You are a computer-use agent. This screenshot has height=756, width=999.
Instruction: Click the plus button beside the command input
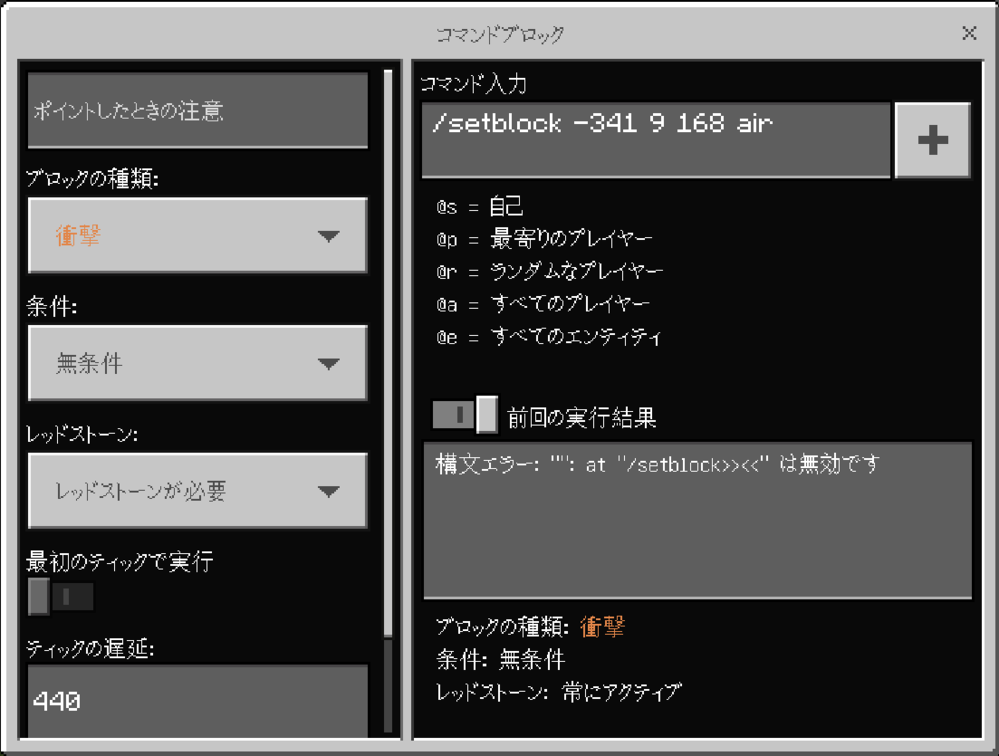(932, 139)
